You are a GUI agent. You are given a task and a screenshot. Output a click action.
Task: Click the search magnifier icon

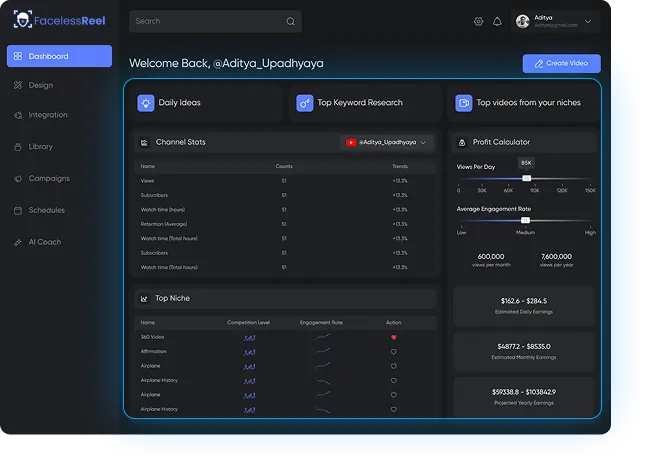291,21
